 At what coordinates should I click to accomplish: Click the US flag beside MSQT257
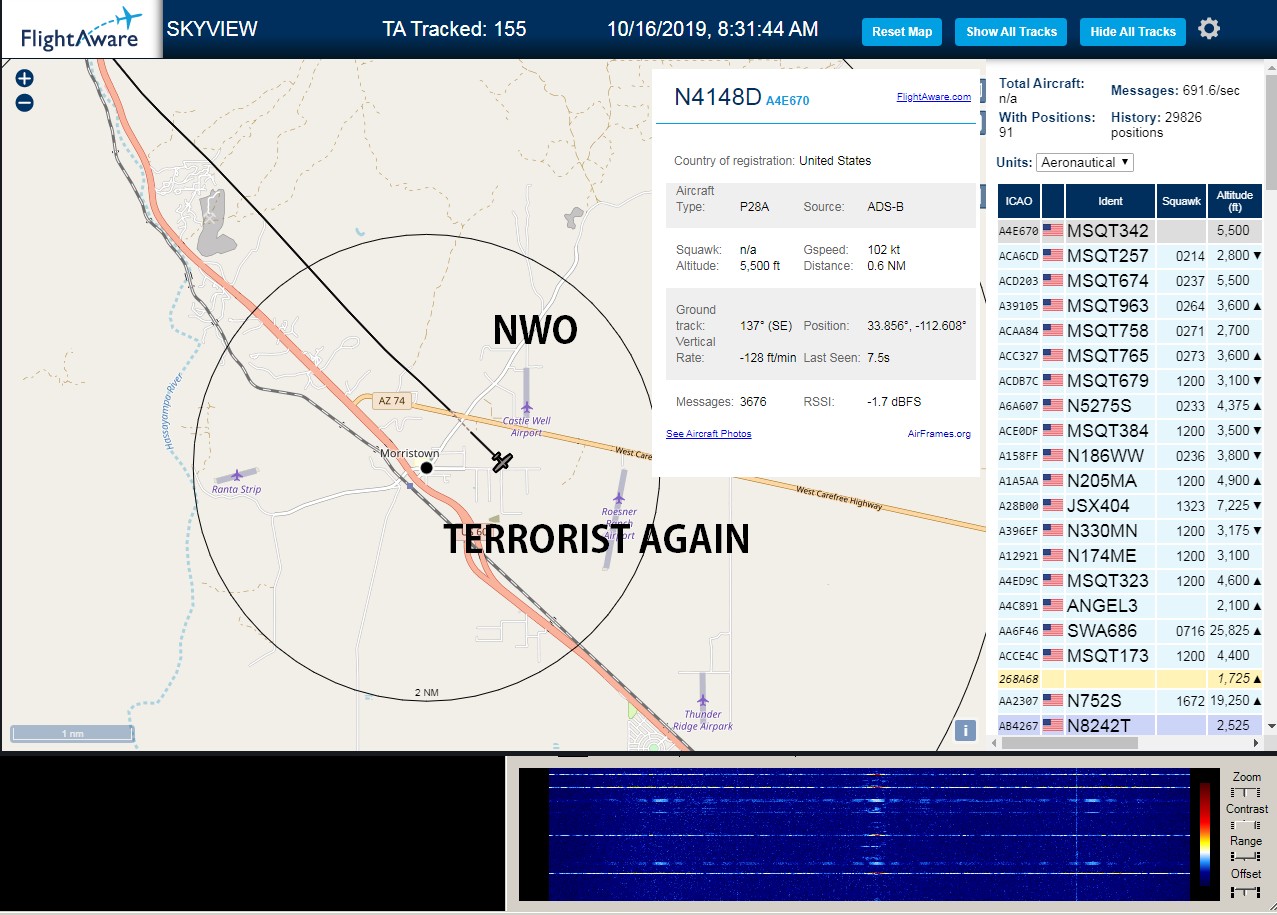(x=1053, y=256)
